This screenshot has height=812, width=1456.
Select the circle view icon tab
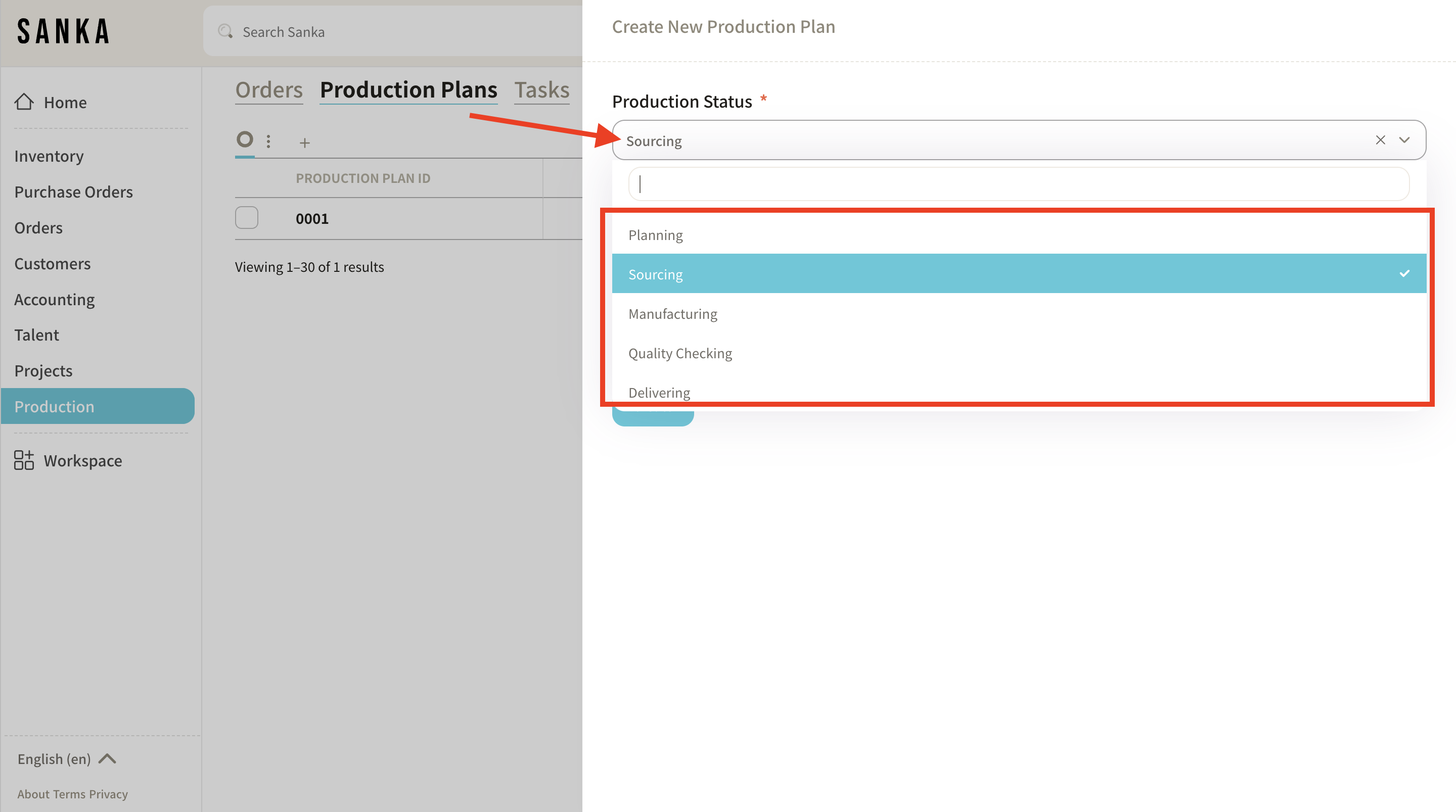245,139
